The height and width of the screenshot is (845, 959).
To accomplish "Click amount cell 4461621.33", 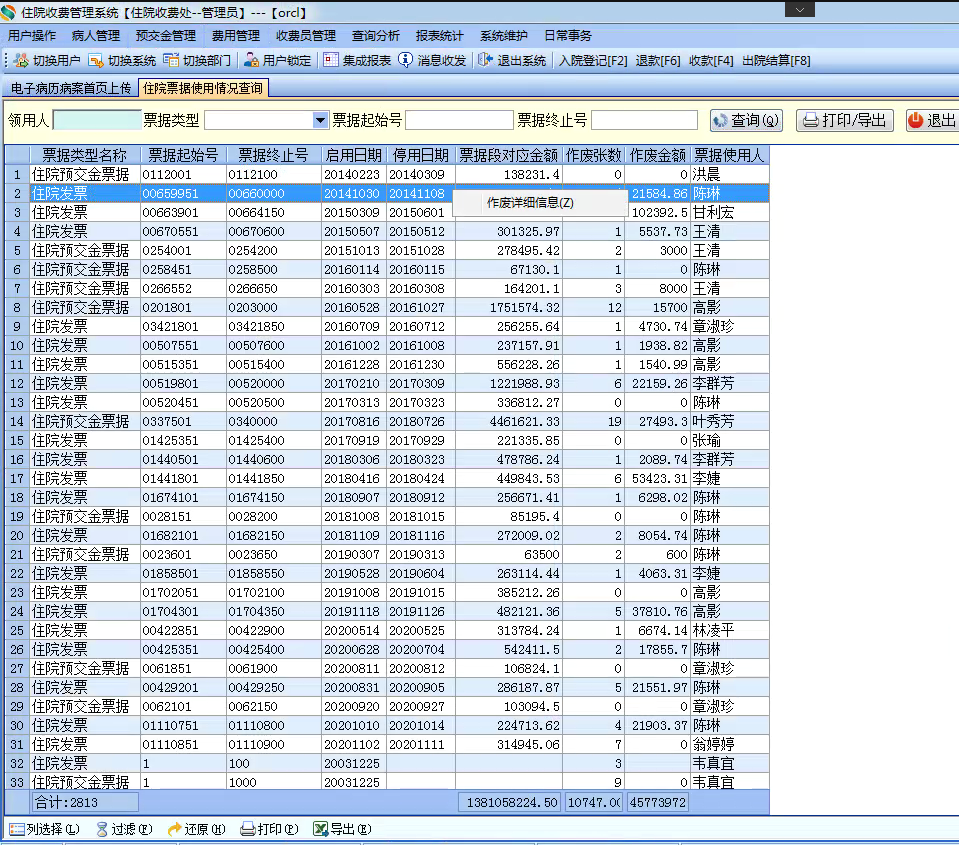I will pos(509,421).
